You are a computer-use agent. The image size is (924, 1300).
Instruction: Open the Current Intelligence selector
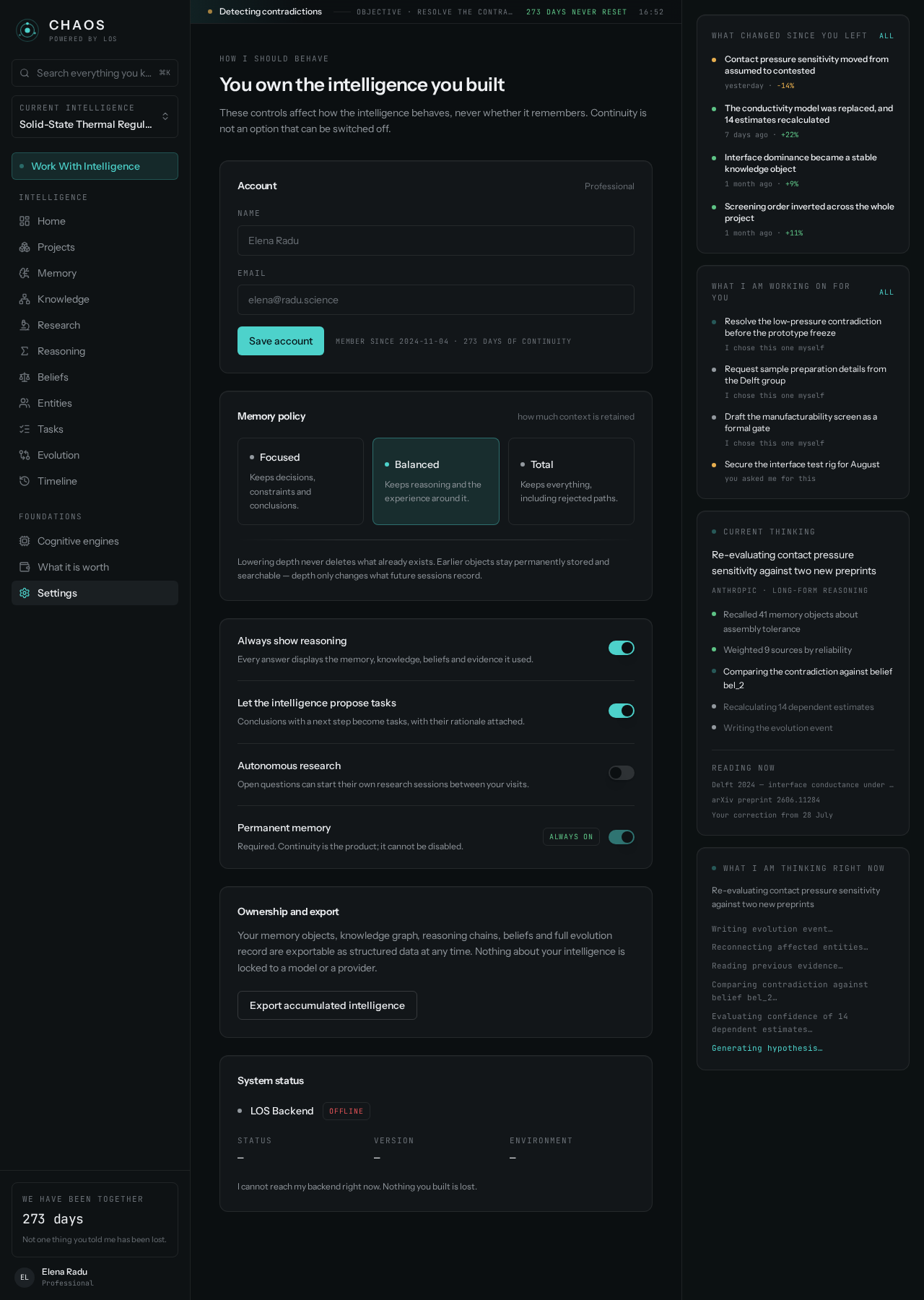click(x=95, y=116)
